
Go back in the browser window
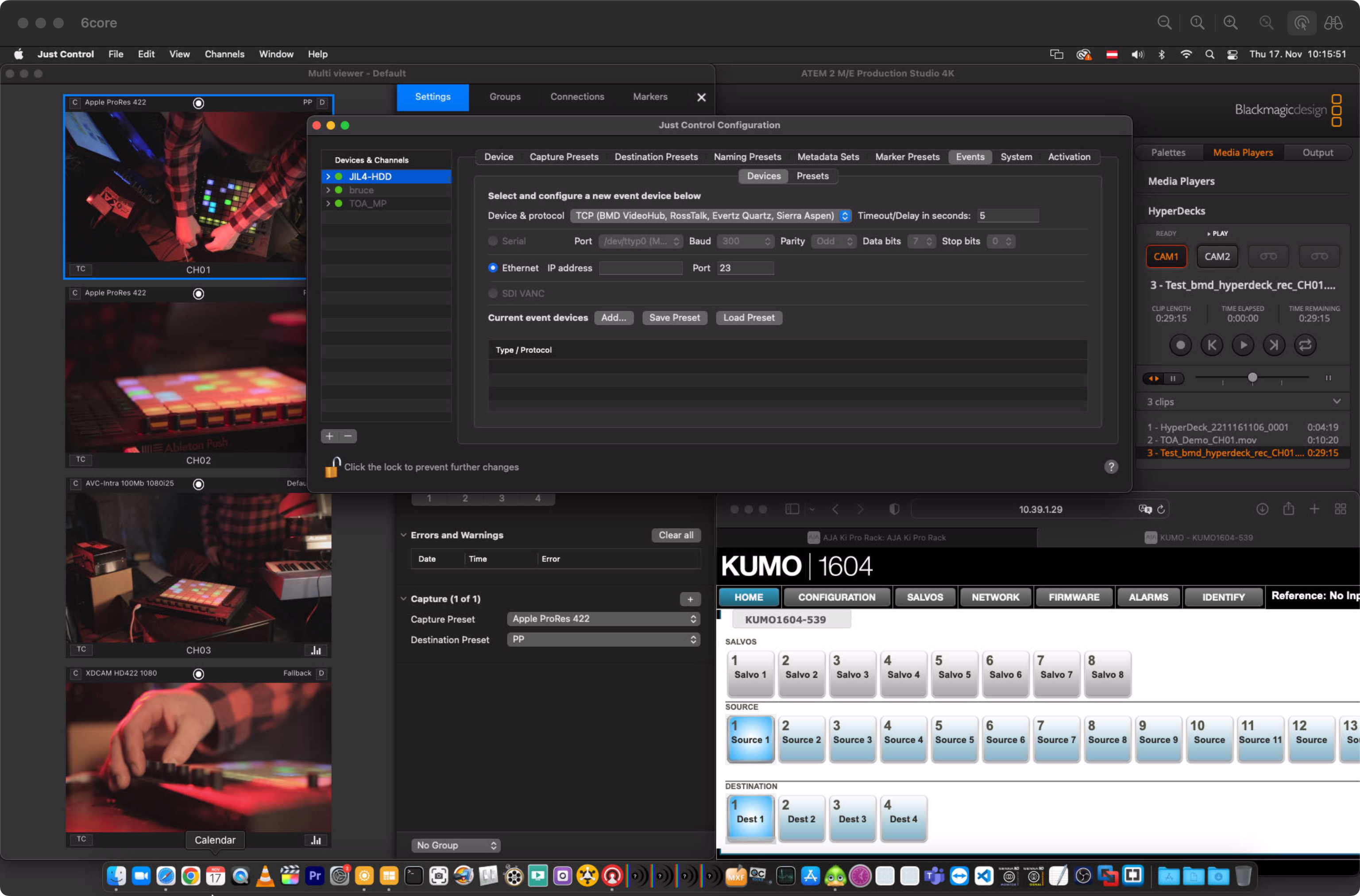tap(835, 509)
